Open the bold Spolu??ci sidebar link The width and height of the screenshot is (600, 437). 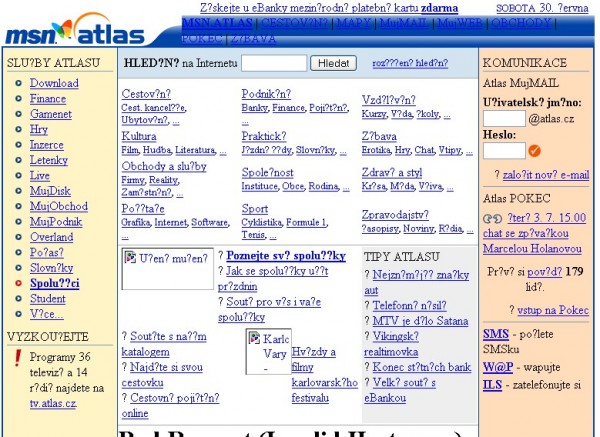click(x=55, y=283)
